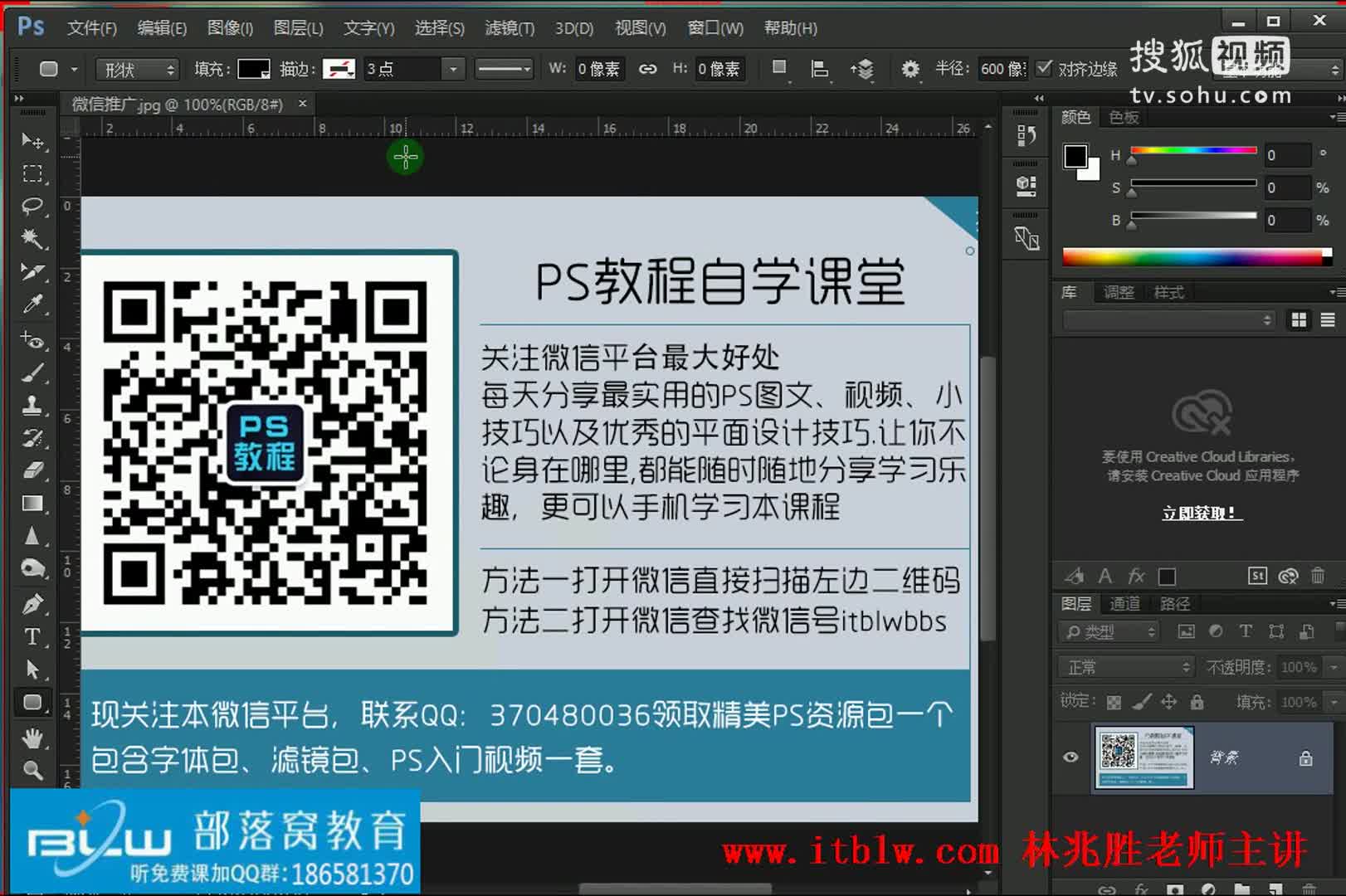This screenshot has width=1346, height=896.
Task: Toggle lock position icon
Action: [1168, 702]
